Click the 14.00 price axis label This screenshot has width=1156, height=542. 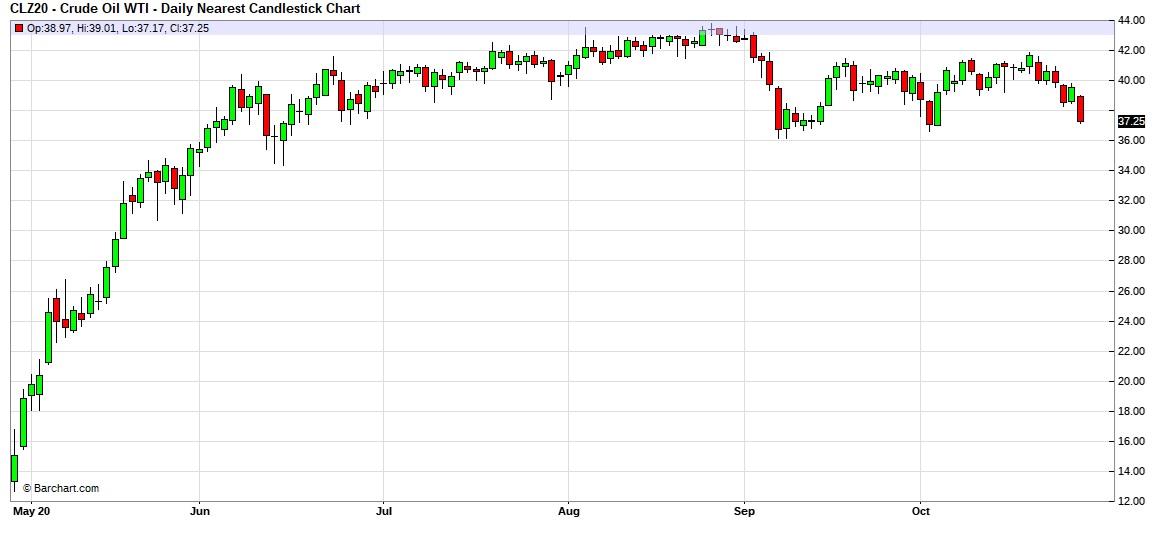[1132, 471]
